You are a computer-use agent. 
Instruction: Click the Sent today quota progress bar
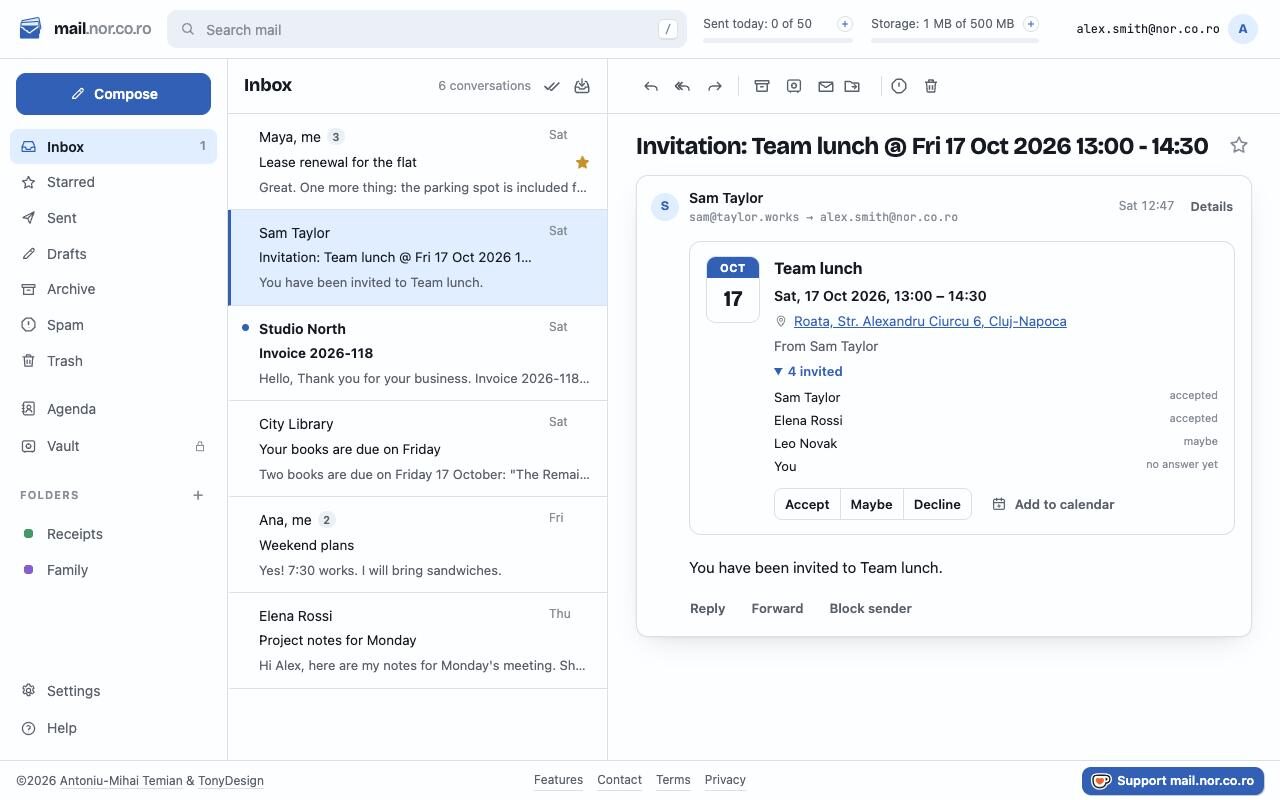click(x=778, y=40)
